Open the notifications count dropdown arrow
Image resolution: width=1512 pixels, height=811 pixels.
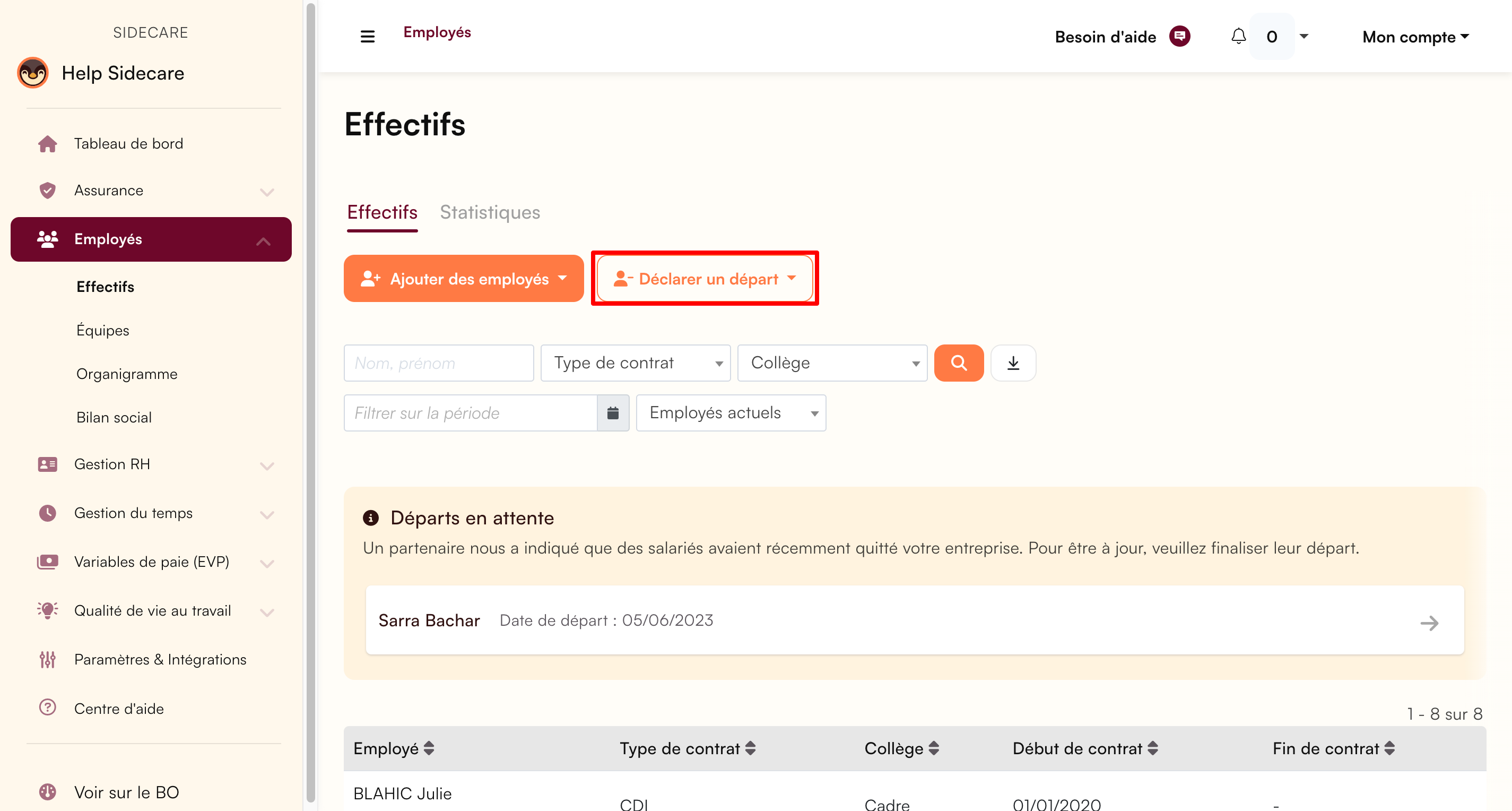(x=1304, y=37)
